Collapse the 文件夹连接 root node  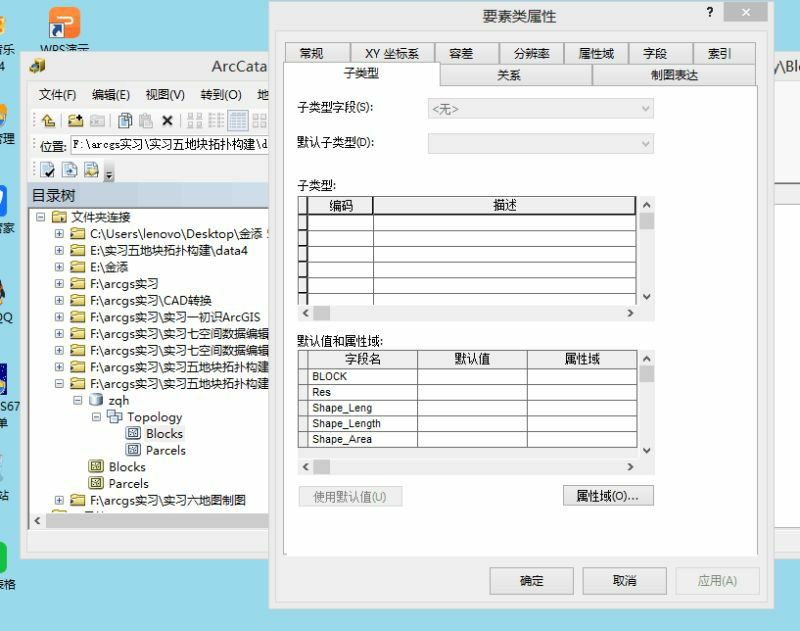coord(40,217)
